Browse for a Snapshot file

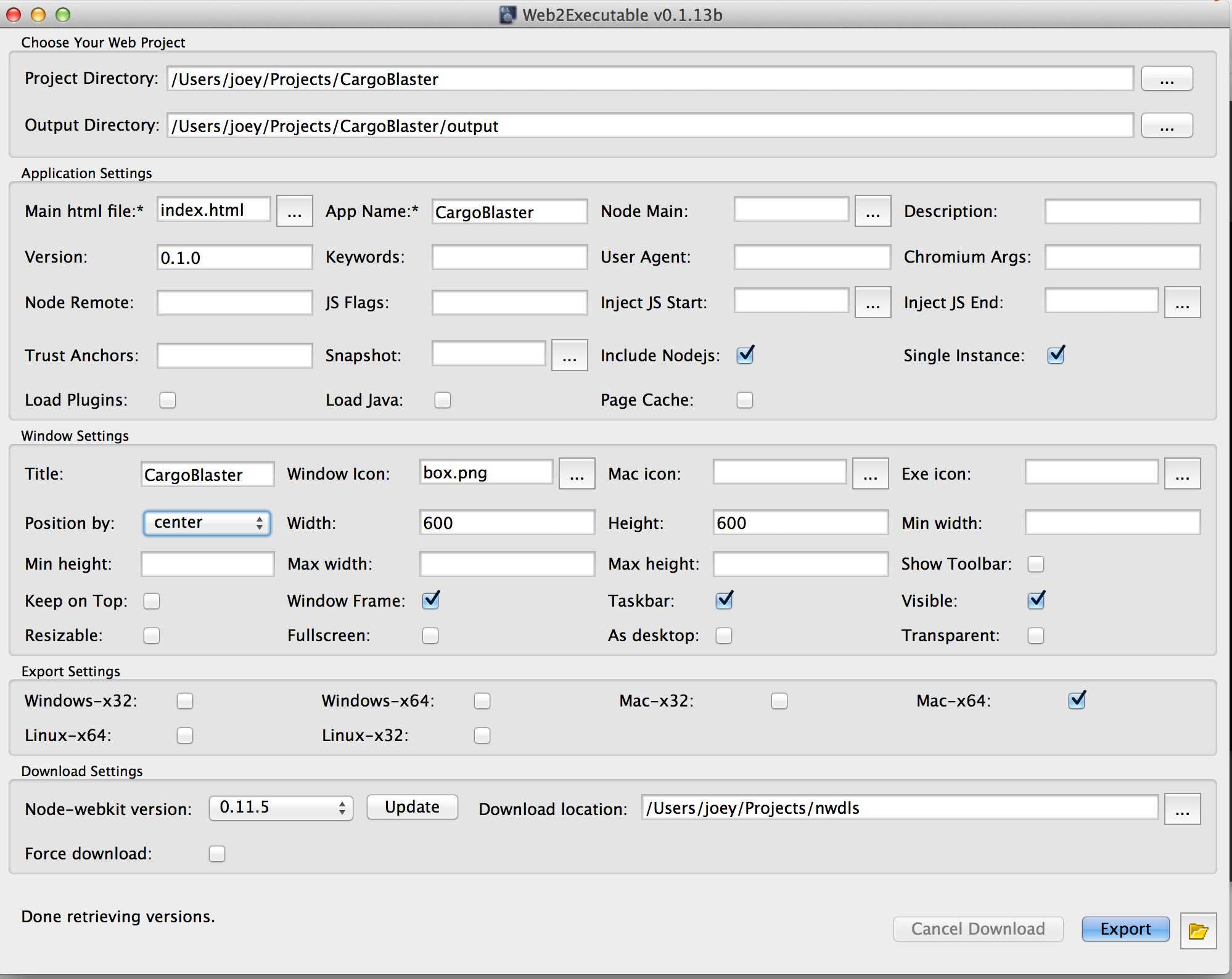569,355
